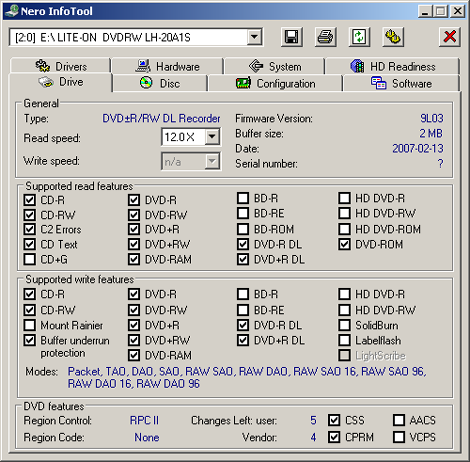
Task: Toggle C2 Errors checkbox
Action: [30, 229]
